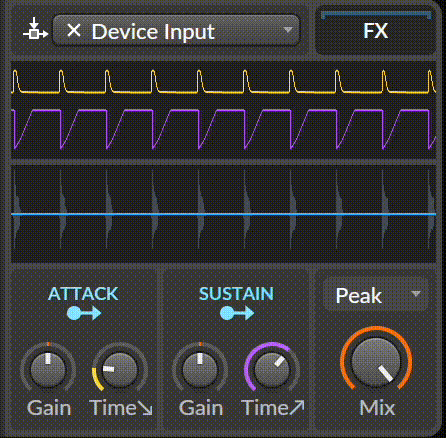The width and height of the screenshot is (446, 438).
Task: Click the Time falling-arrow label under Attack
Action: [121, 408]
